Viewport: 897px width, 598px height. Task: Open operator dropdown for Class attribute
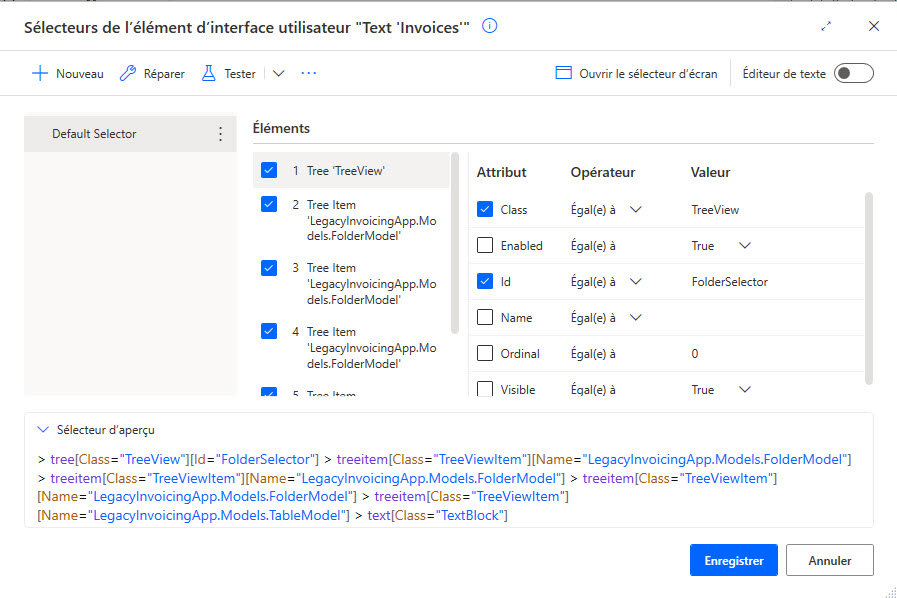coord(635,210)
